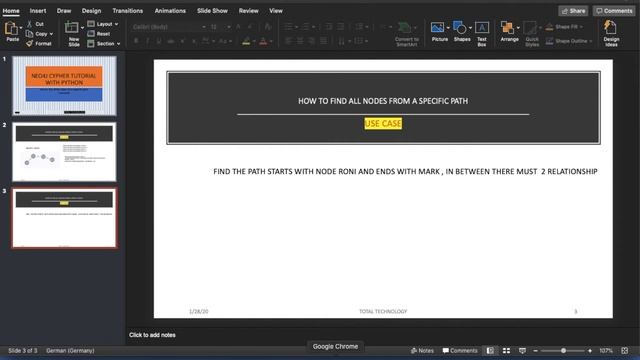
Task: Open the Animations tab
Action: [x=170, y=11]
